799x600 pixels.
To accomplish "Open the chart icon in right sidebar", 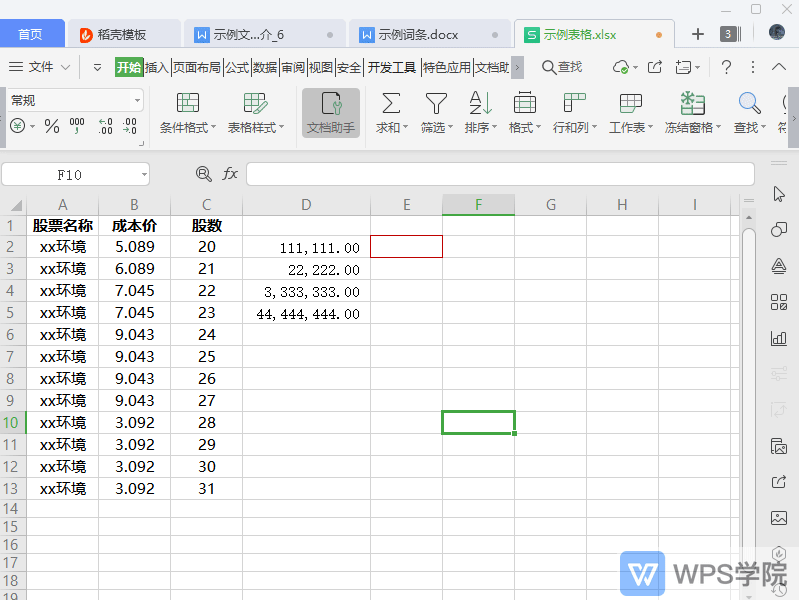I will (x=779, y=338).
